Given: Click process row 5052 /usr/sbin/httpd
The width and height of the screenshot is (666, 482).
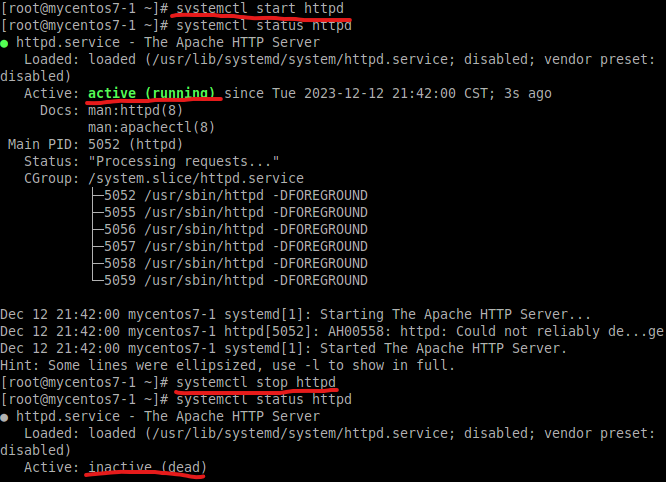Looking at the screenshot, I should [230, 195].
